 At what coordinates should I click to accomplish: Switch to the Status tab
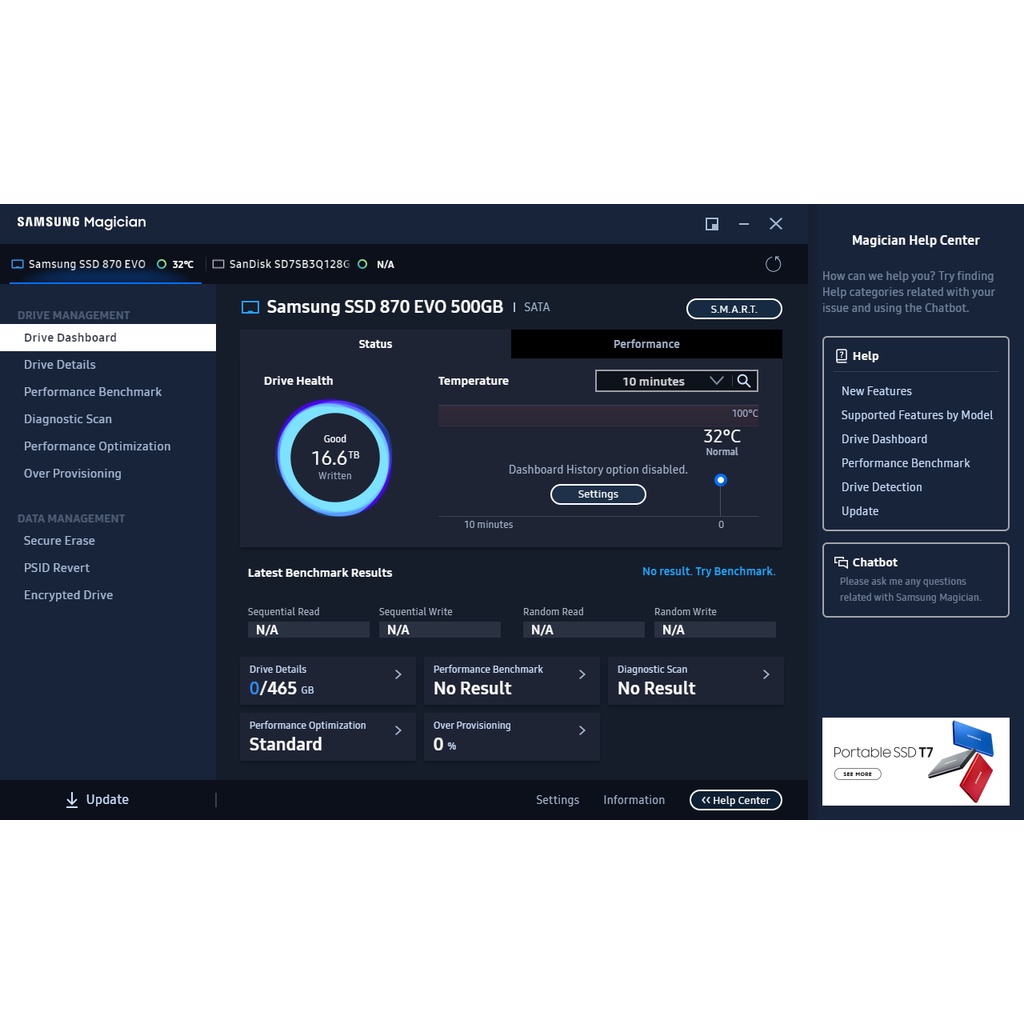376,344
